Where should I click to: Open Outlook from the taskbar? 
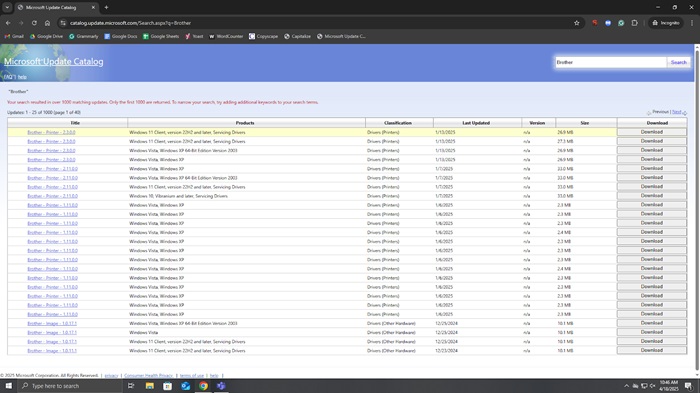[x=185, y=386]
